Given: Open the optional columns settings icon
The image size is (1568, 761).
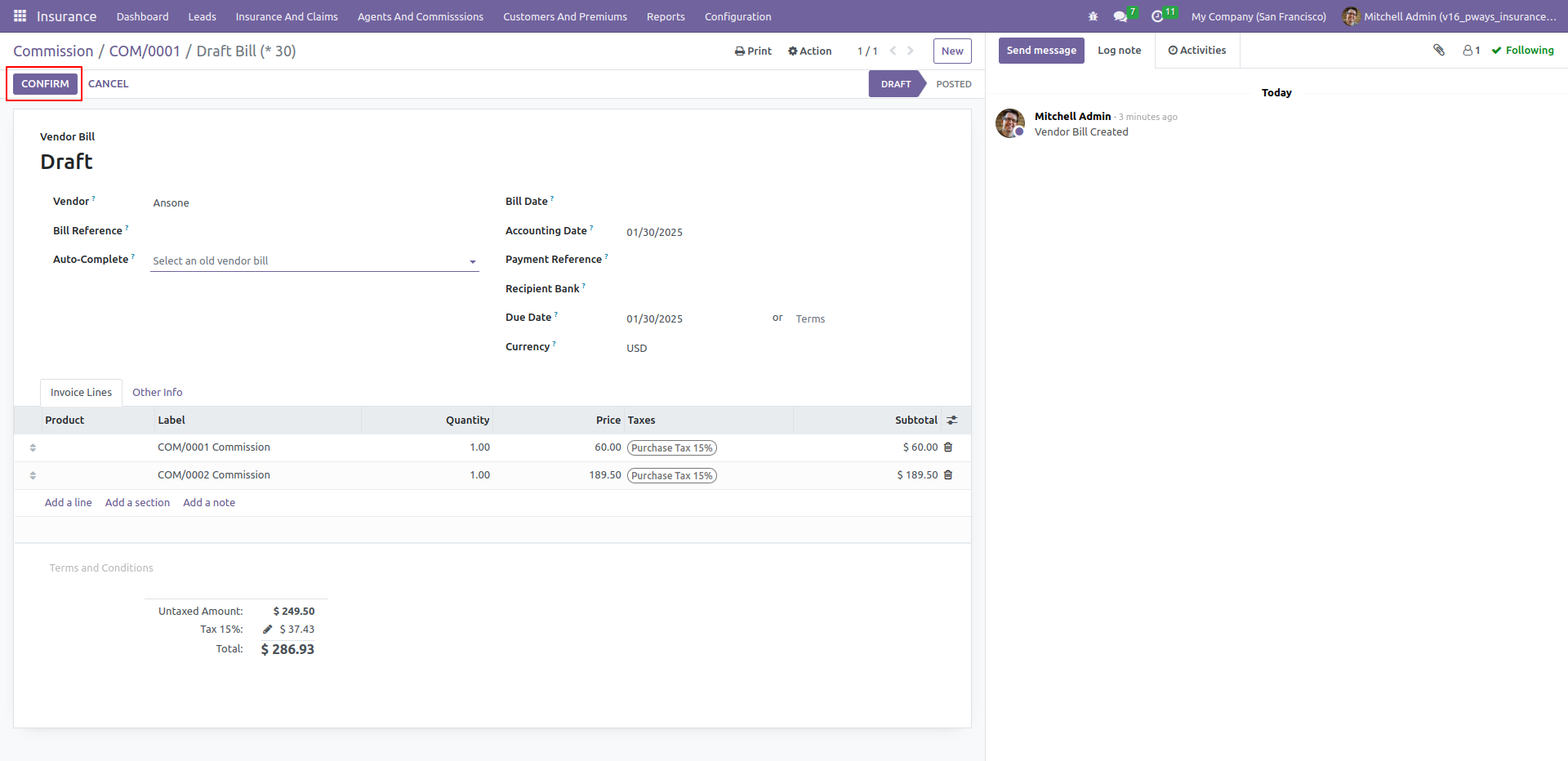Looking at the screenshot, I should [x=952, y=420].
